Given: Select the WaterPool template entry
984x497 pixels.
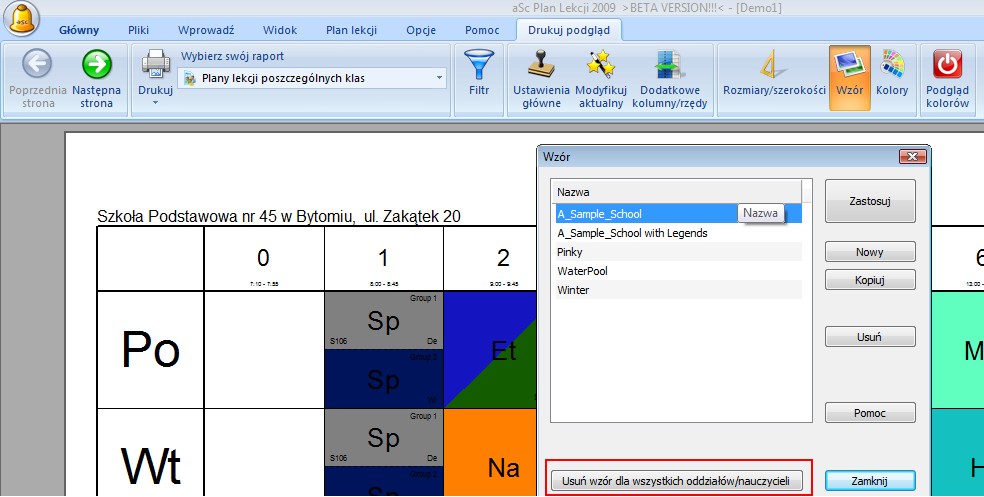Looking at the screenshot, I should [x=582, y=271].
